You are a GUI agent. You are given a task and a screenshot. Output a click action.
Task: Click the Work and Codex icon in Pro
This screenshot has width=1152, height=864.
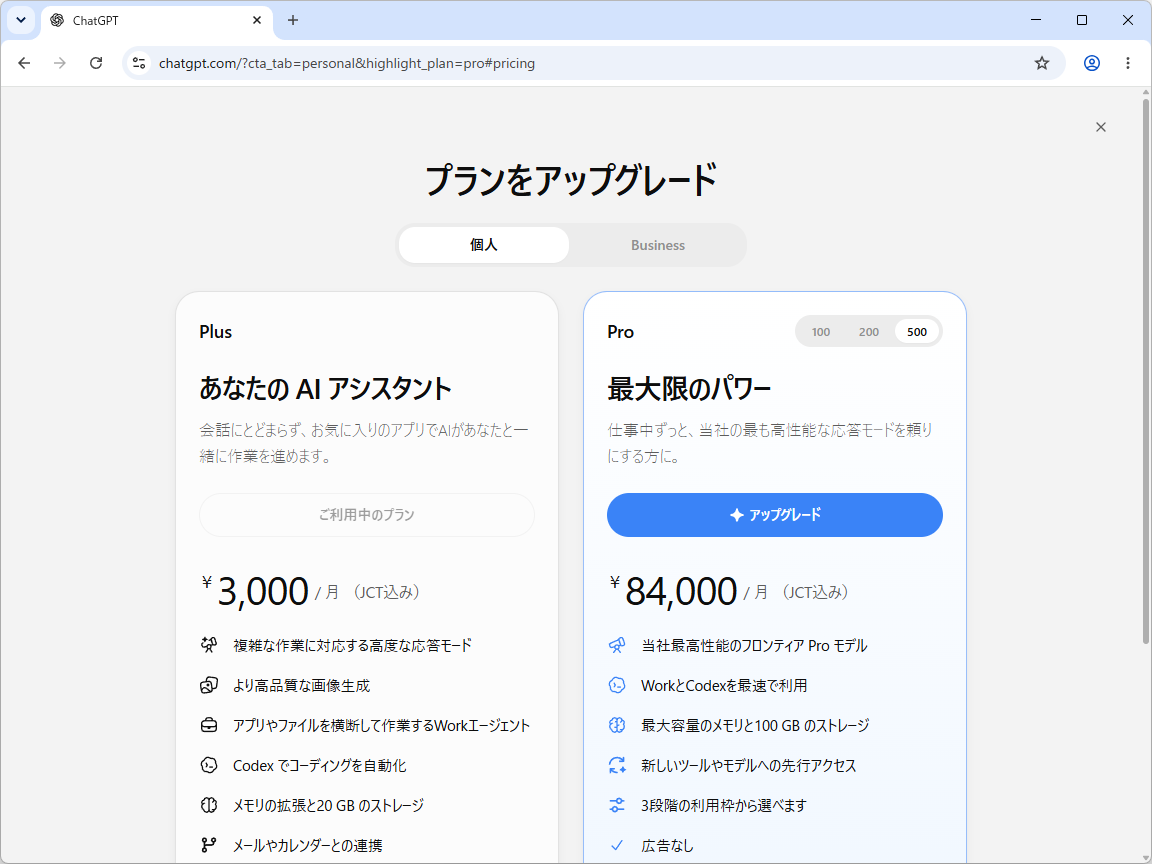click(616, 685)
